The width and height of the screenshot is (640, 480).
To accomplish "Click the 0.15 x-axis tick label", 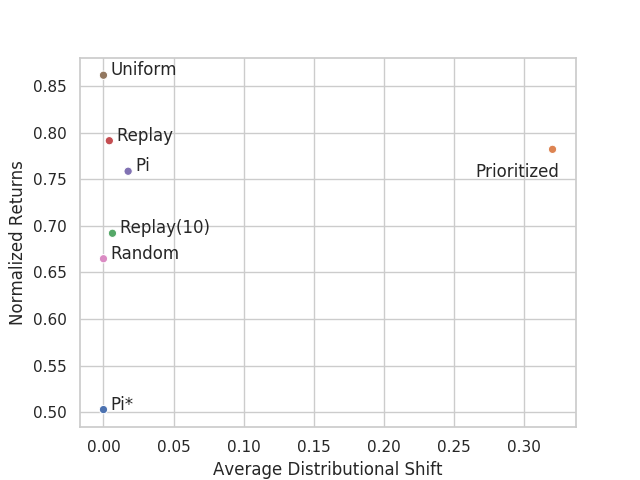I will (313, 447).
